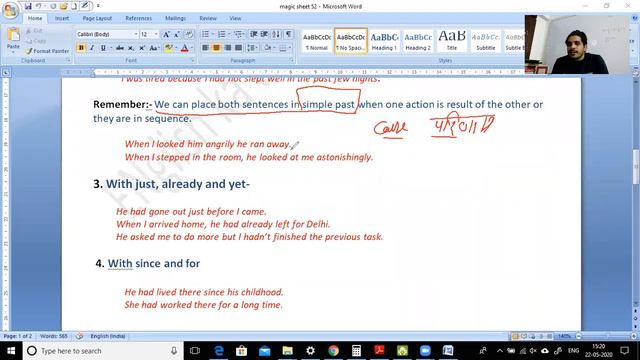640x360 pixels.
Task: Open multilevel list options
Action: pyautogui.click(x=239, y=34)
